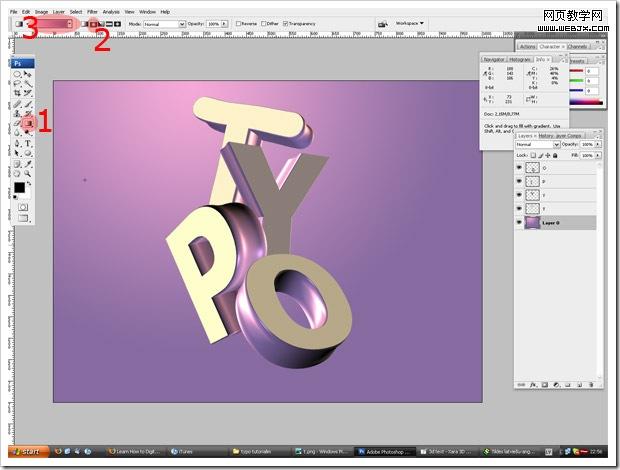Open the gradient Opacity slider arrow

(224, 24)
